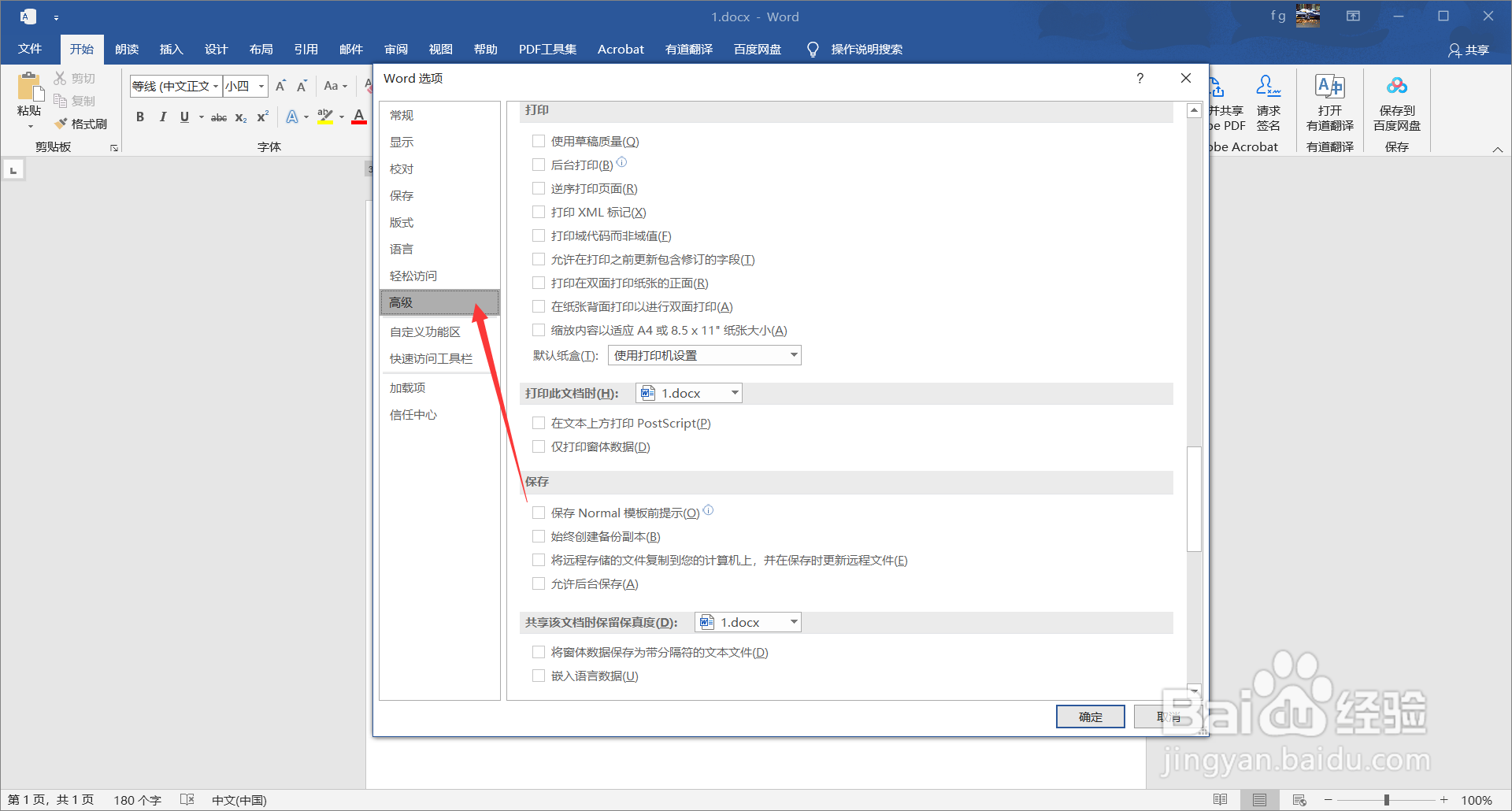Image resolution: width=1512 pixels, height=811 pixels.
Task: Apply superscript formatting
Action: [x=261, y=117]
